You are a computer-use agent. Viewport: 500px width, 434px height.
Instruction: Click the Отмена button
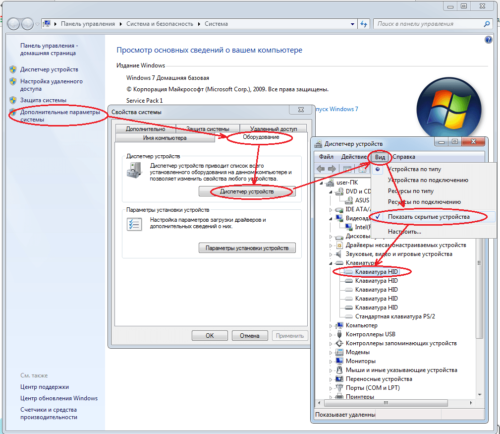[250, 336]
